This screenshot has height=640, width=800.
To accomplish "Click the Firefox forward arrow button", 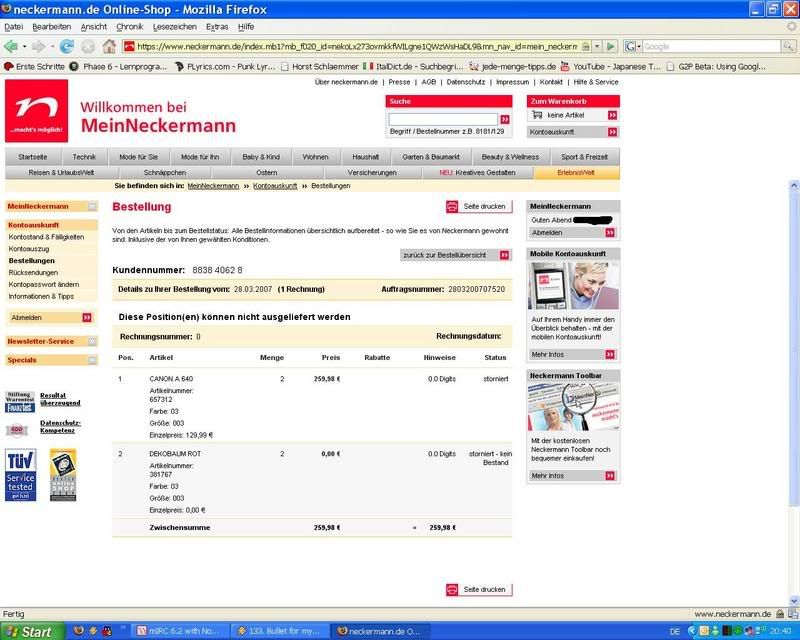I will [38, 46].
